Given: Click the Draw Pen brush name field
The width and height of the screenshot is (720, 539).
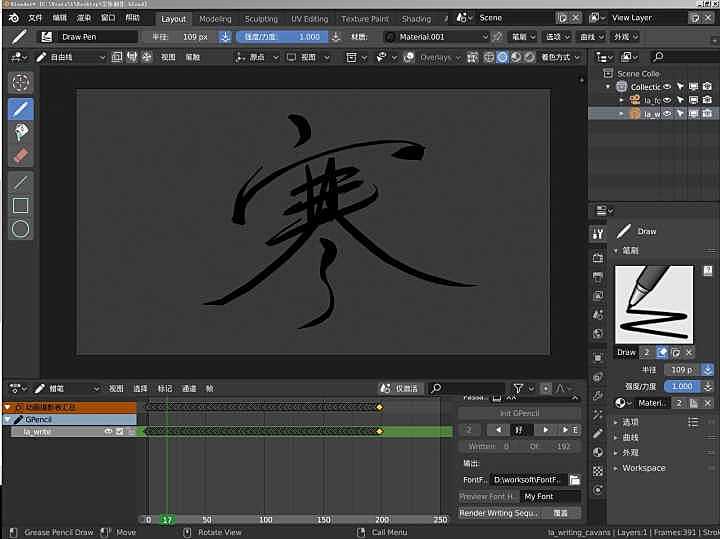Looking at the screenshot, I should pos(98,36).
